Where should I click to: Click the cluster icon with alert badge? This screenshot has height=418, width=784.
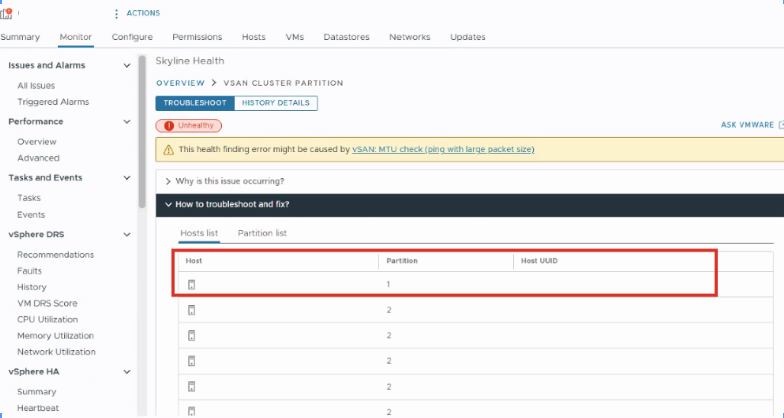[7, 13]
